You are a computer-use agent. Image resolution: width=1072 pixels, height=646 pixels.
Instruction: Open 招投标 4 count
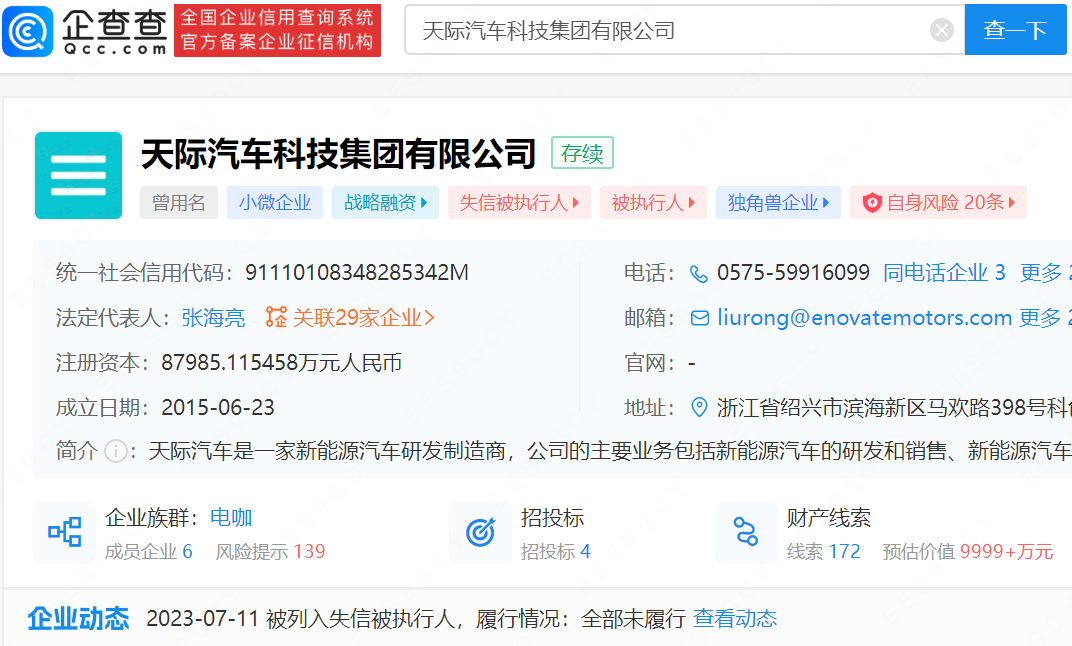(555, 551)
